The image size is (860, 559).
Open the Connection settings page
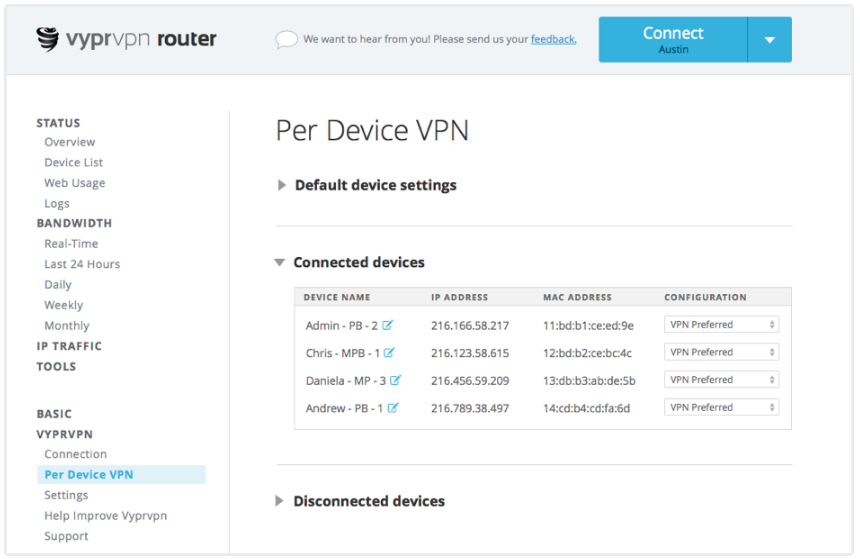pyautogui.click(x=75, y=454)
